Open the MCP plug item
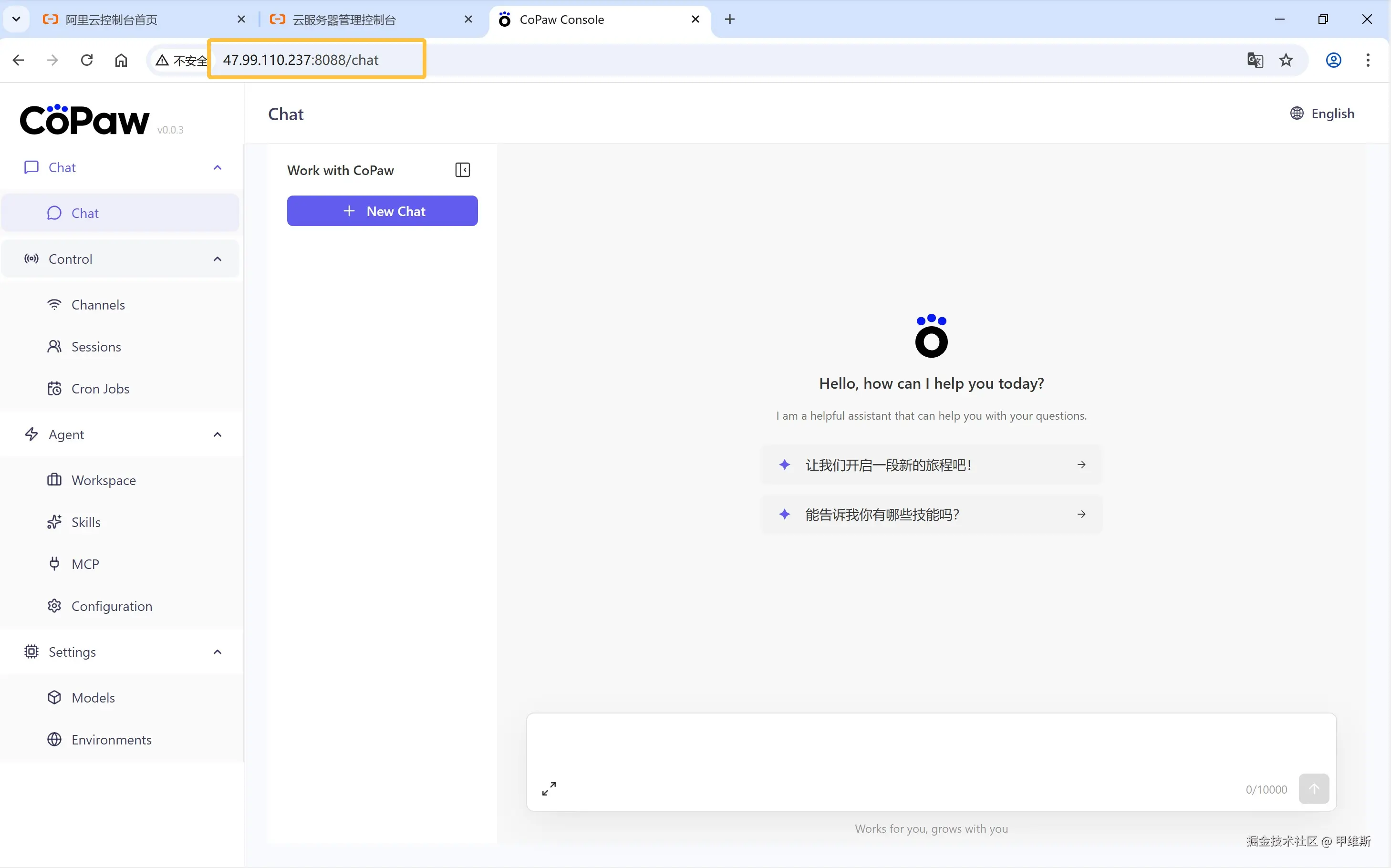1391x868 pixels. (85, 564)
